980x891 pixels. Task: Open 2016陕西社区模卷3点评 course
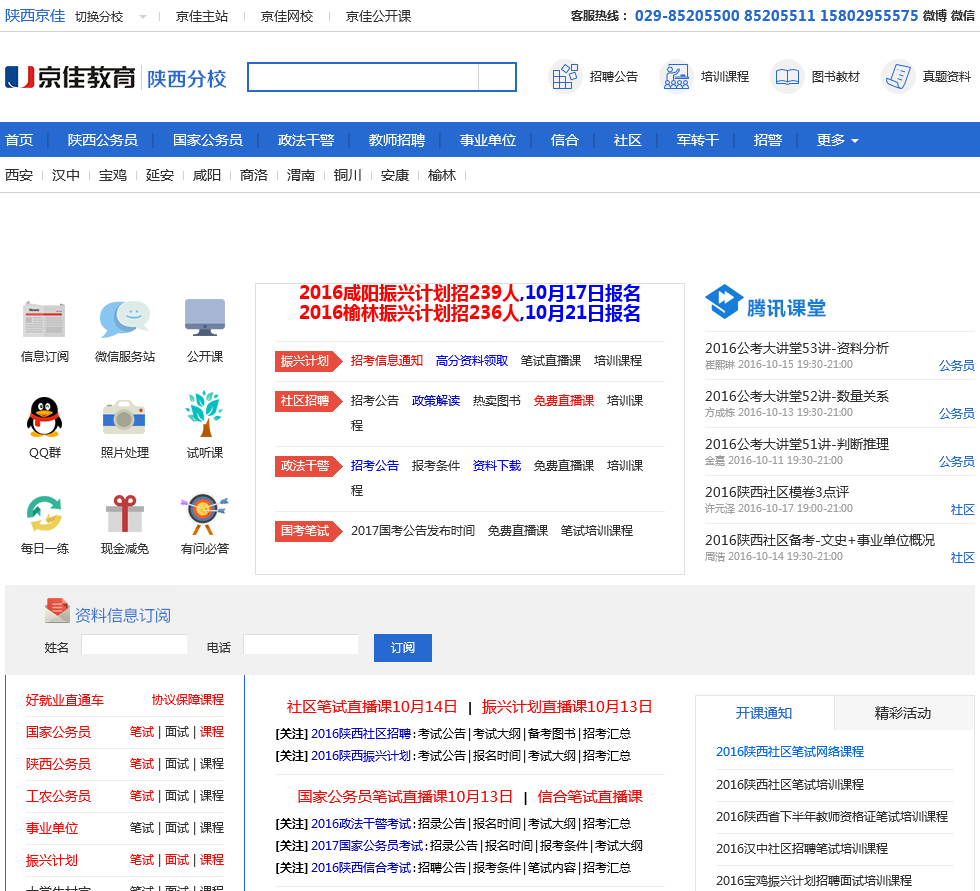(777, 492)
